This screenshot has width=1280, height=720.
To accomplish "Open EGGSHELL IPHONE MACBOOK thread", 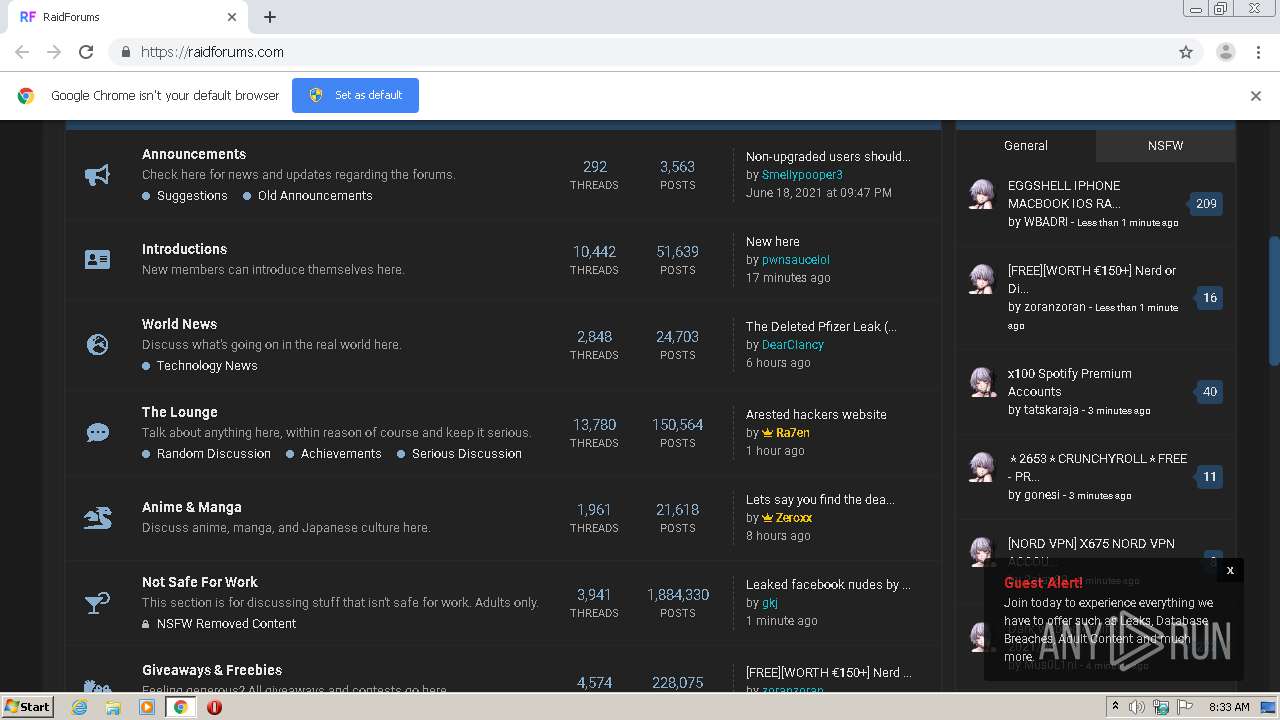I will 1064,194.
